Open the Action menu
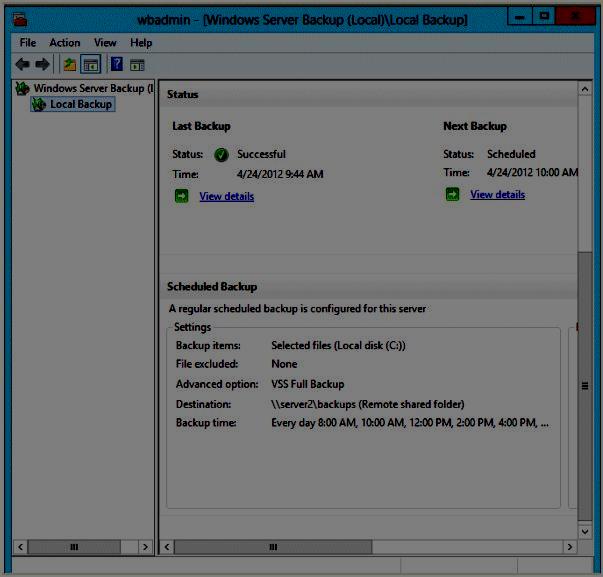Screen dimensions: 603x577 pos(65,43)
